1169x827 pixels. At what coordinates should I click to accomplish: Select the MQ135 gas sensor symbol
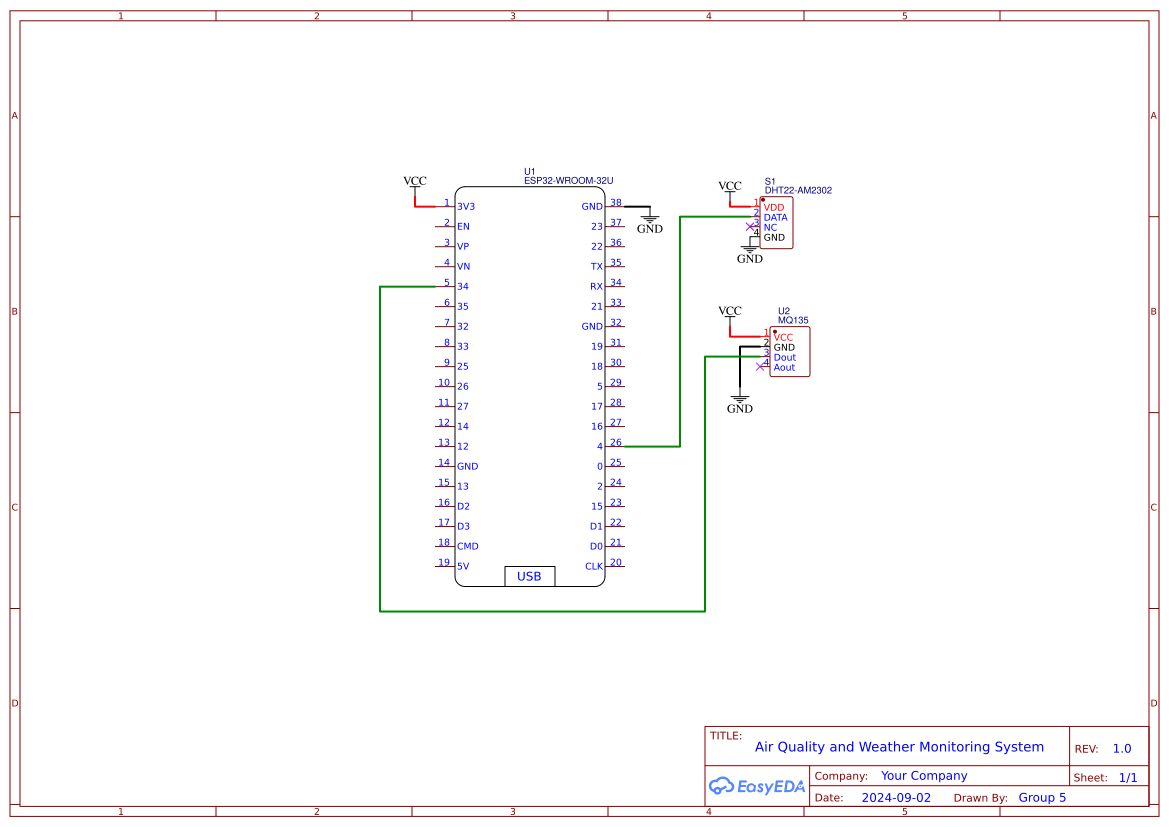[x=788, y=350]
